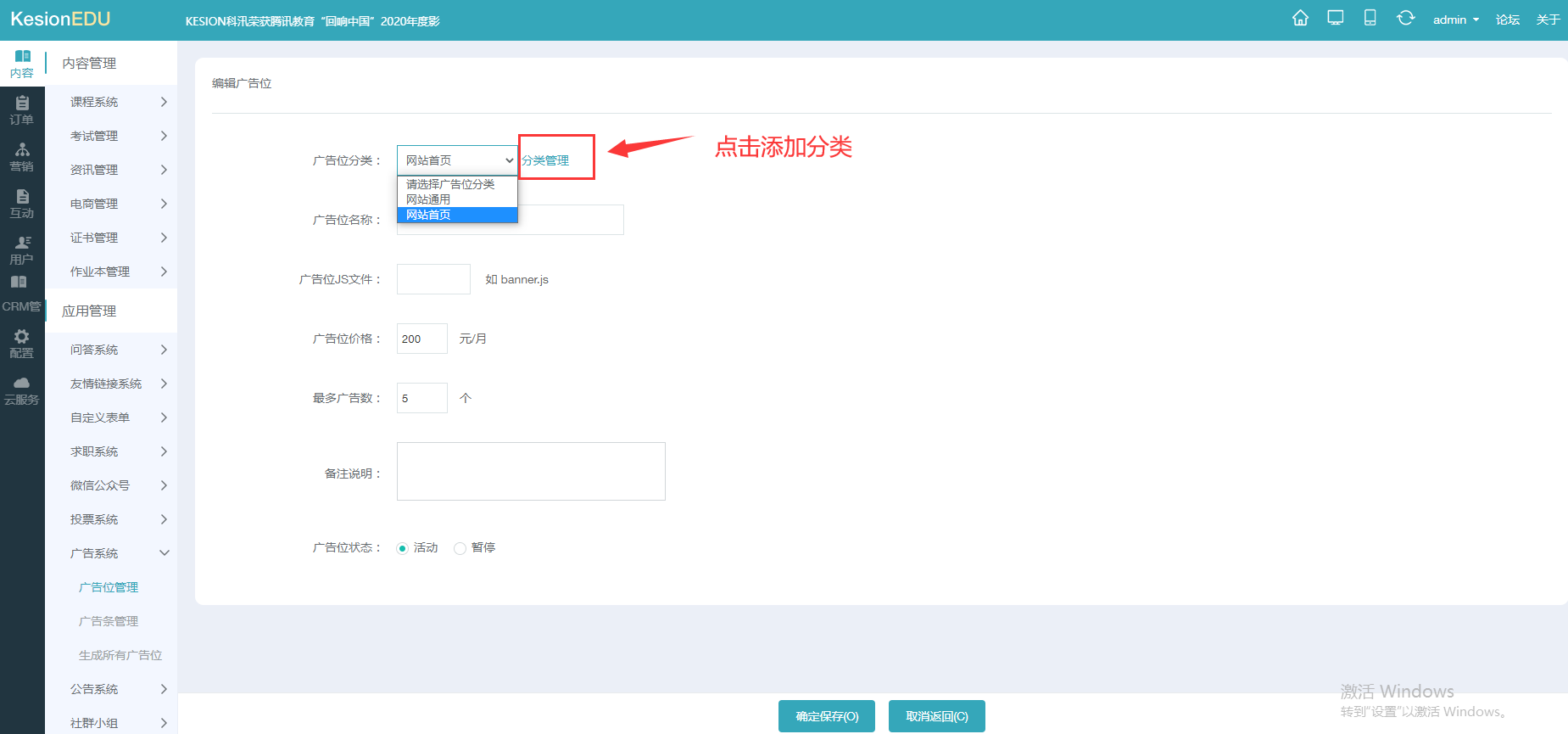
Task: Click the desktop monitor preview icon
Action: click(1336, 19)
